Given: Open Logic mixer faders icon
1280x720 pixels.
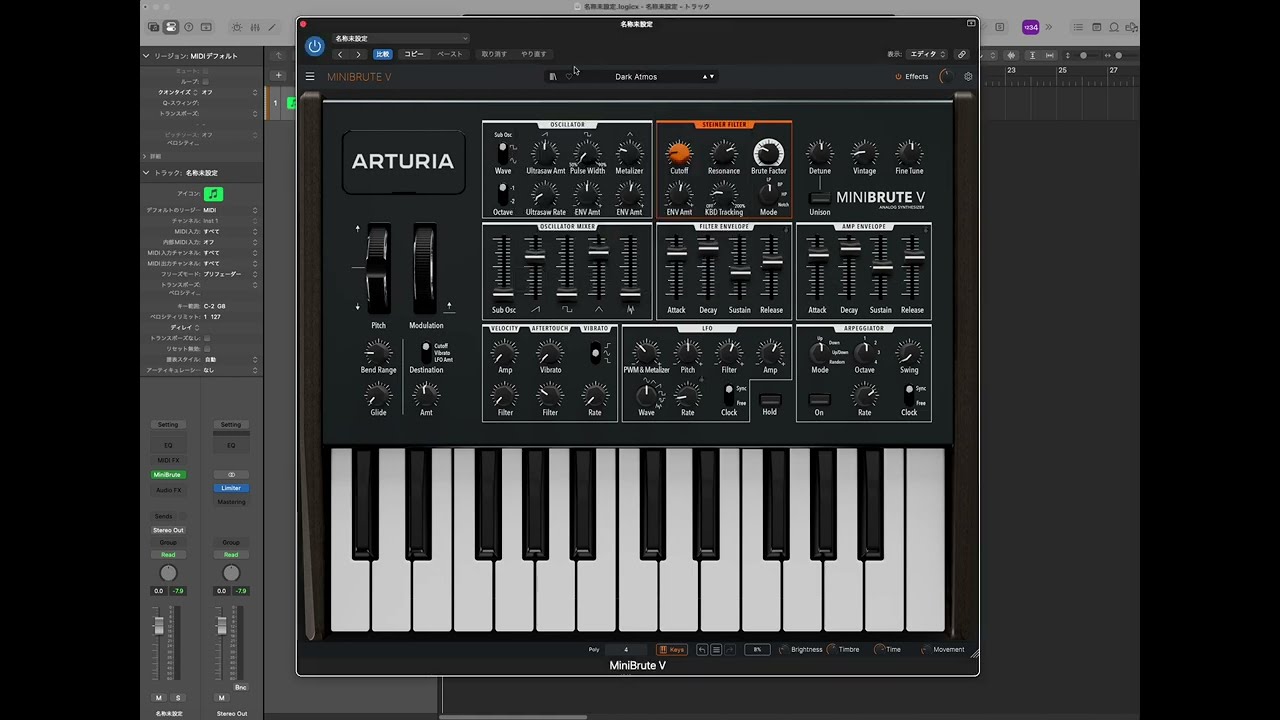Looking at the screenshot, I should (254, 27).
